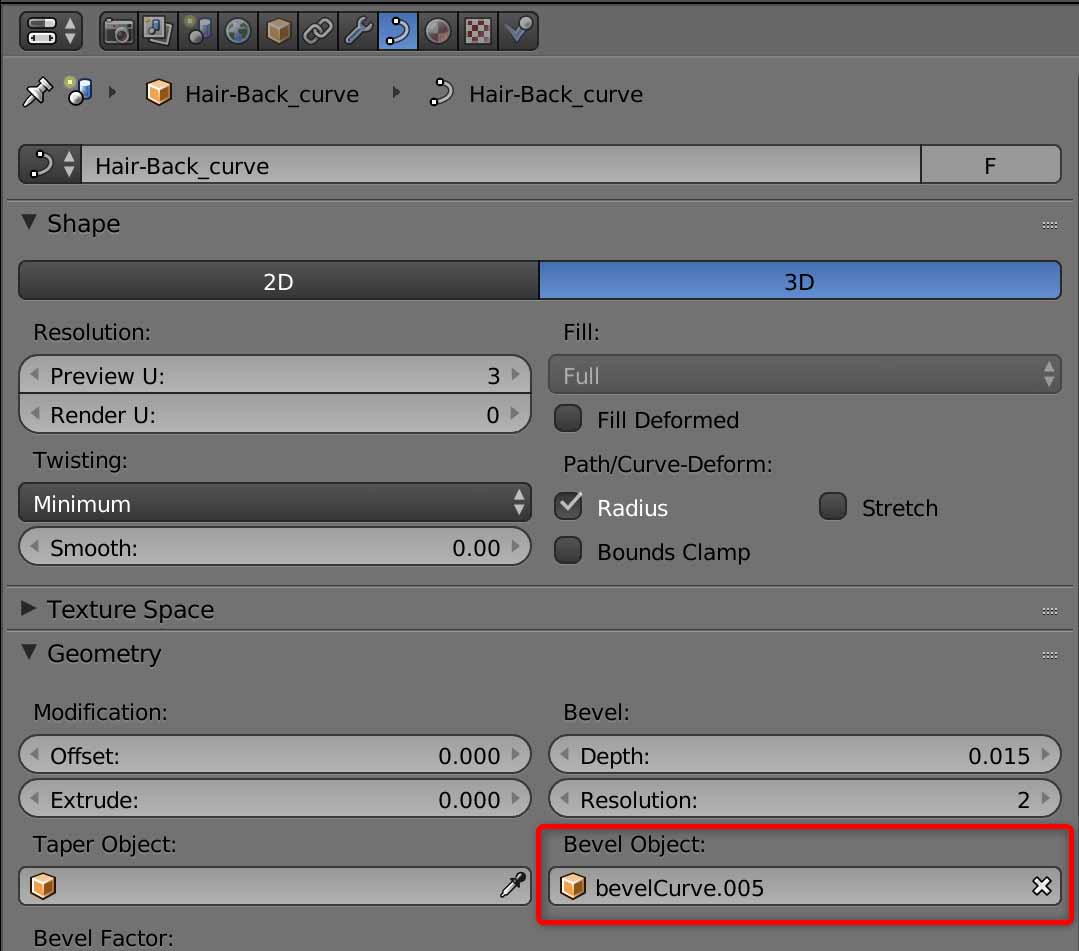Open the Texture checkerboard tab
This screenshot has height=951, width=1079.
click(477, 31)
